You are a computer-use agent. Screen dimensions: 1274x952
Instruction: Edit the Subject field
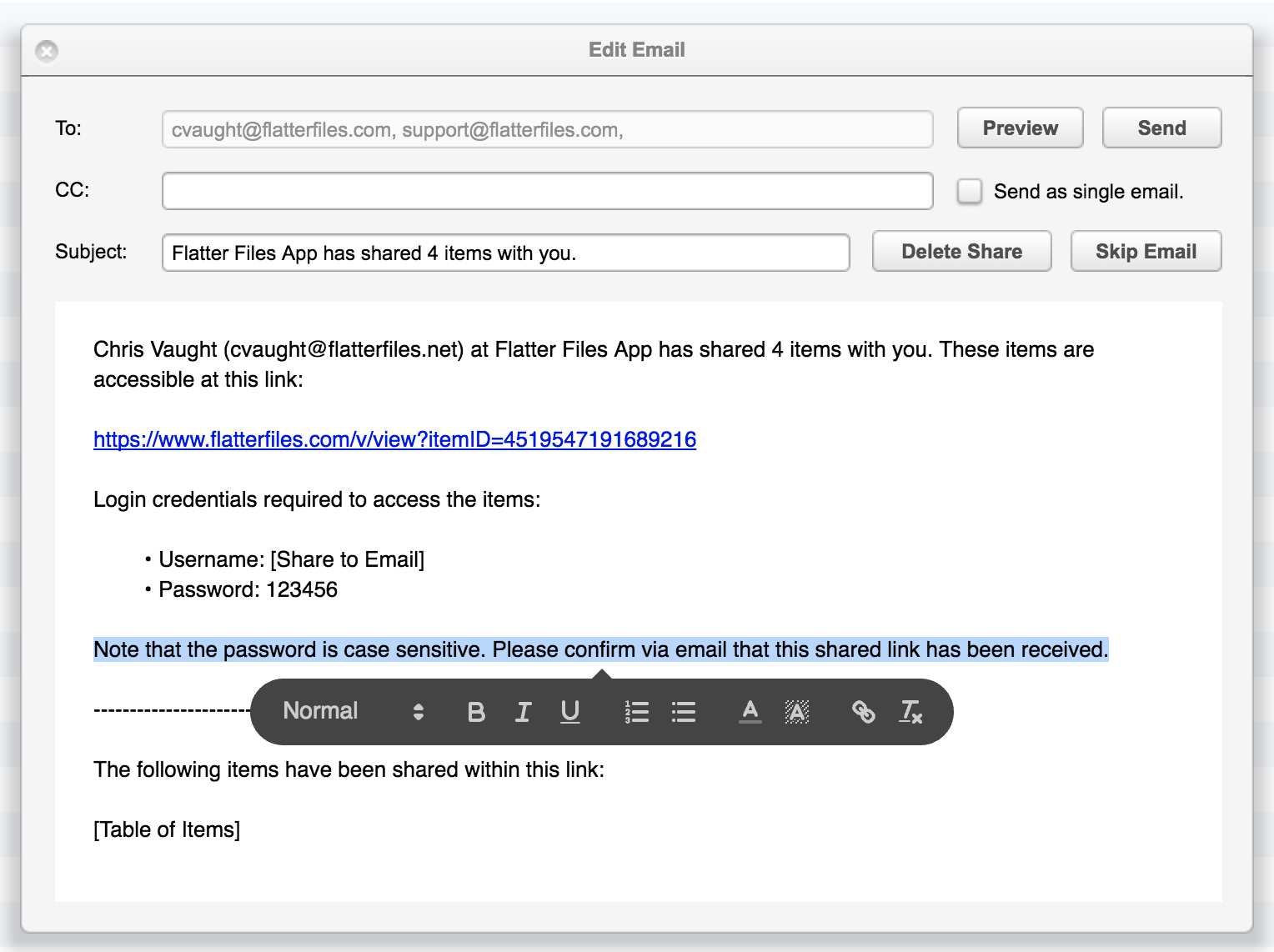pos(505,253)
